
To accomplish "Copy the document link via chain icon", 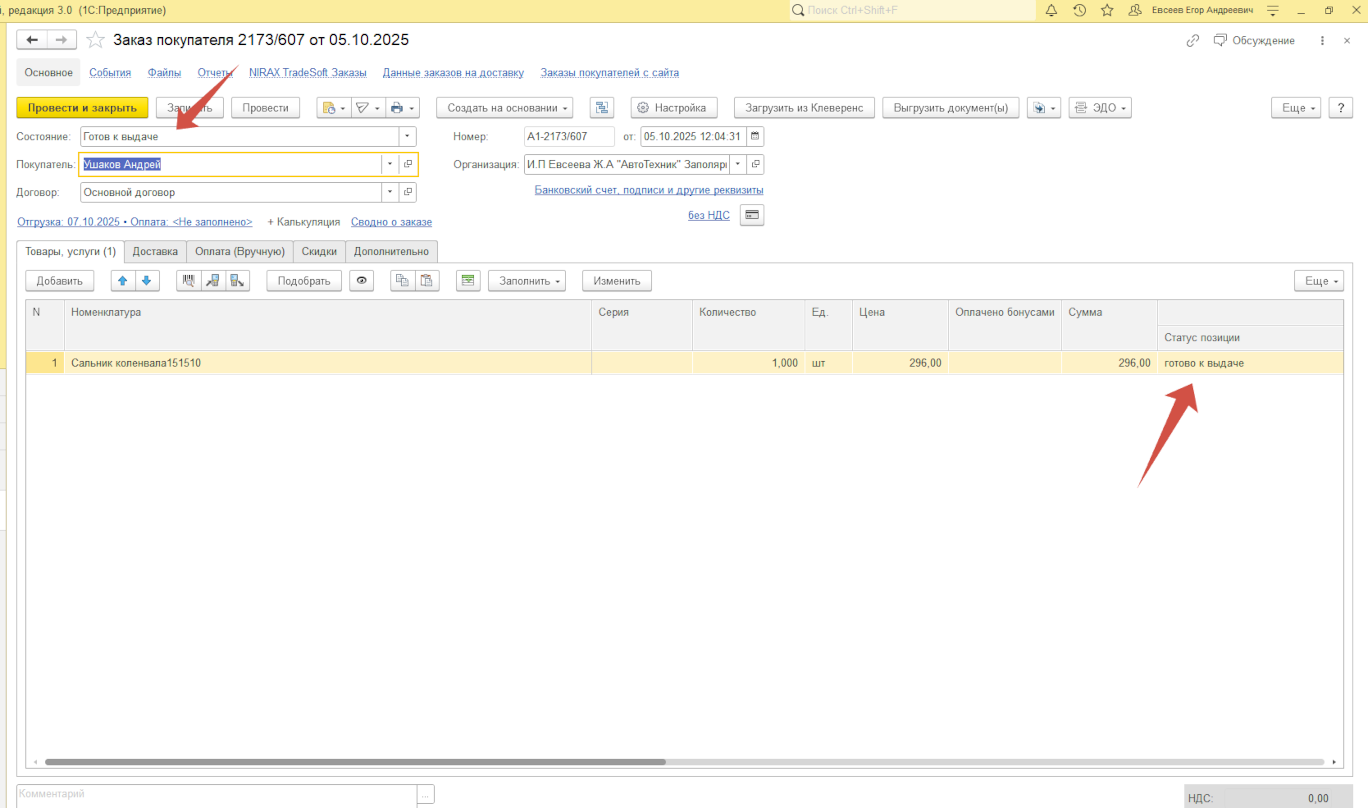I will [x=1192, y=41].
